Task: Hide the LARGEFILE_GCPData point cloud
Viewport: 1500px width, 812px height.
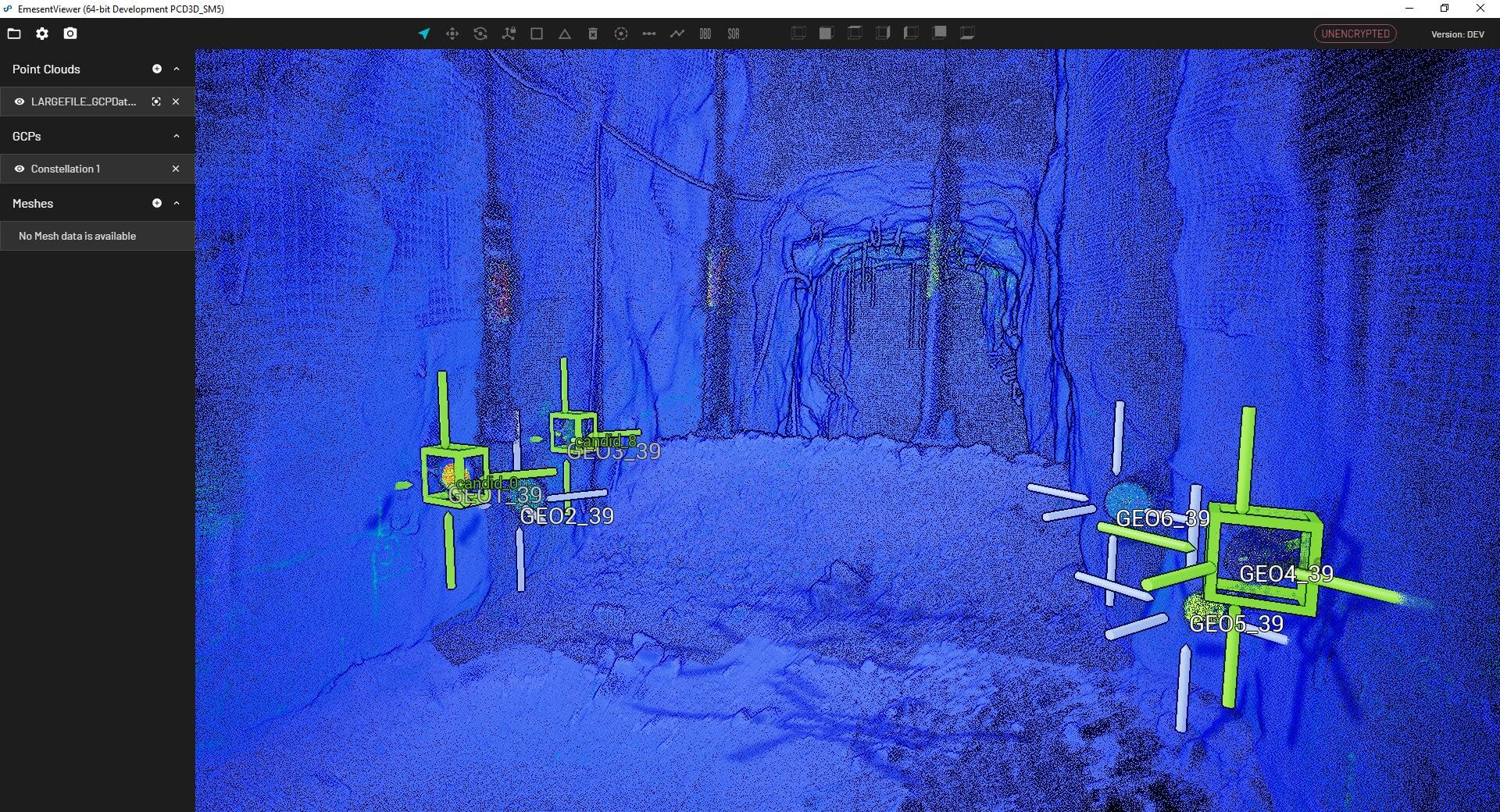Action: coord(20,101)
